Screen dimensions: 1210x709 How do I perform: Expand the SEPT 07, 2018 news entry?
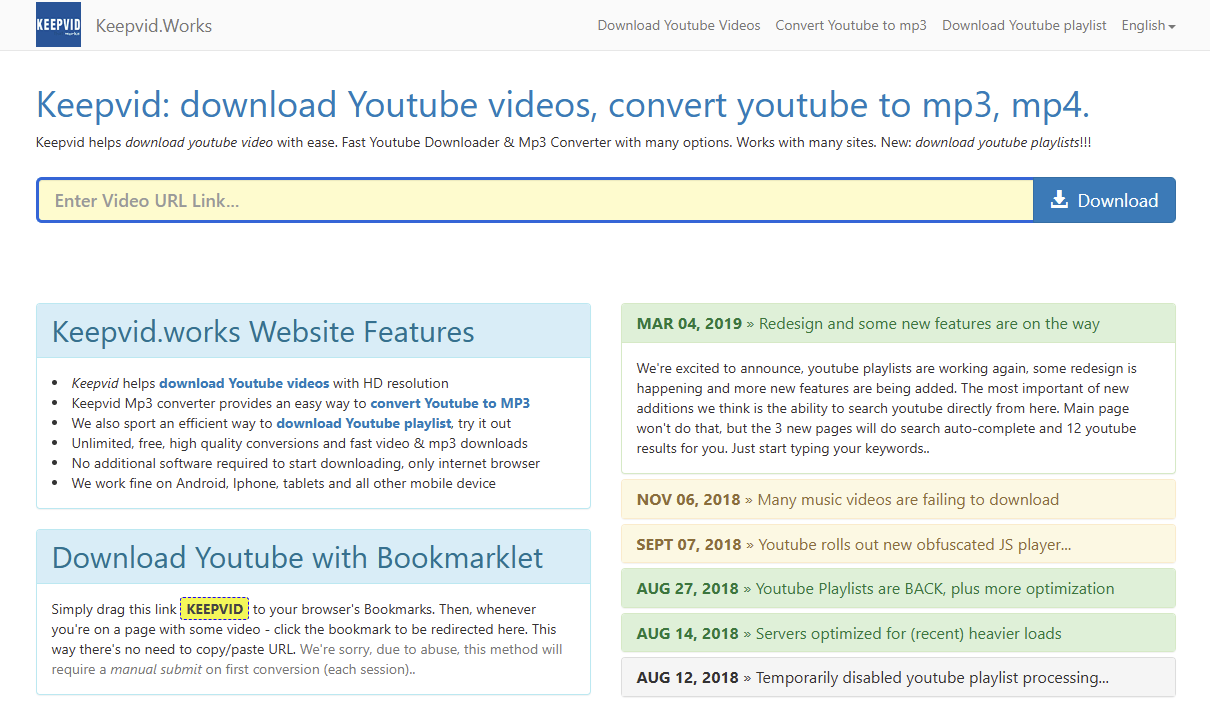click(898, 544)
